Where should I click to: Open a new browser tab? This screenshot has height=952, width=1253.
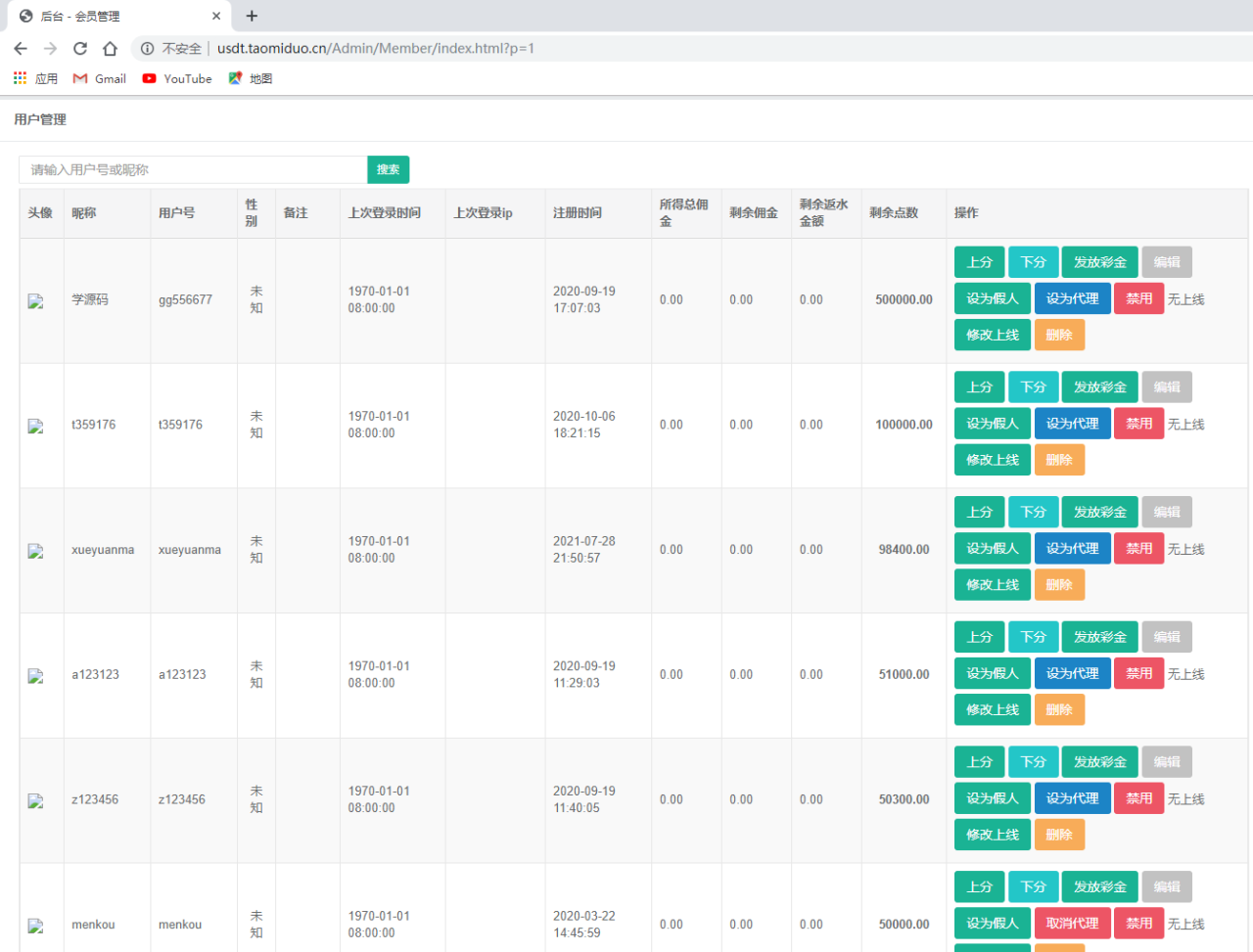coord(252,16)
